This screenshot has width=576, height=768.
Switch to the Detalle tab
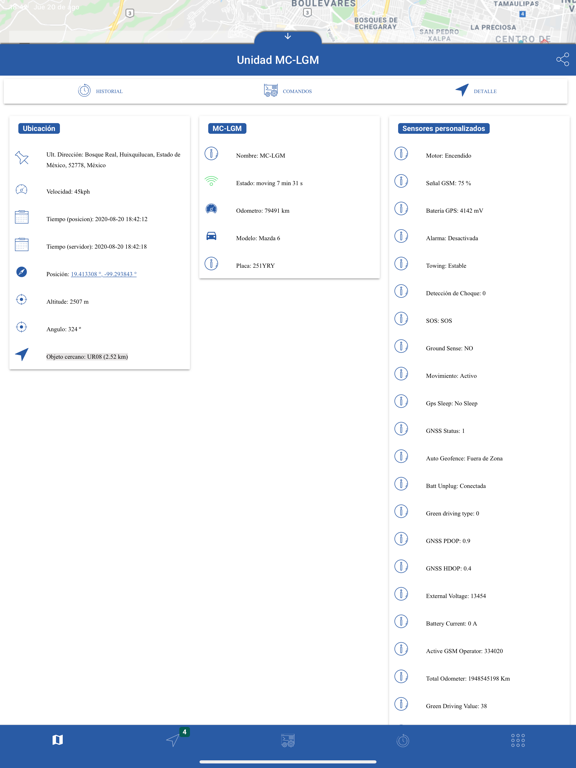[x=476, y=91]
